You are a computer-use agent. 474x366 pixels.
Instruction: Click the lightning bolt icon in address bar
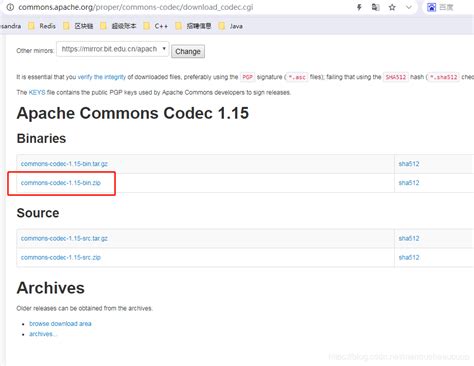pos(359,7)
